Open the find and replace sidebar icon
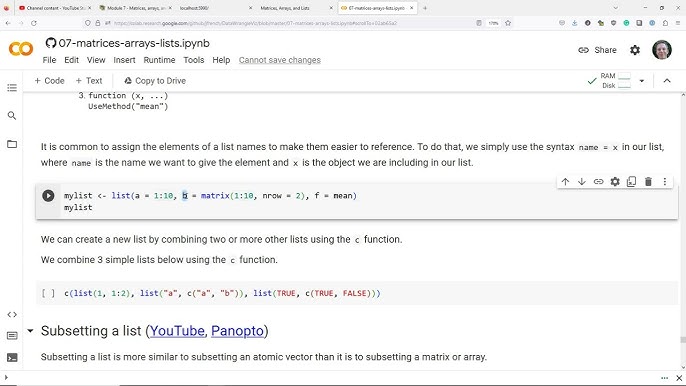This screenshot has height=386, width=686. (x=12, y=116)
